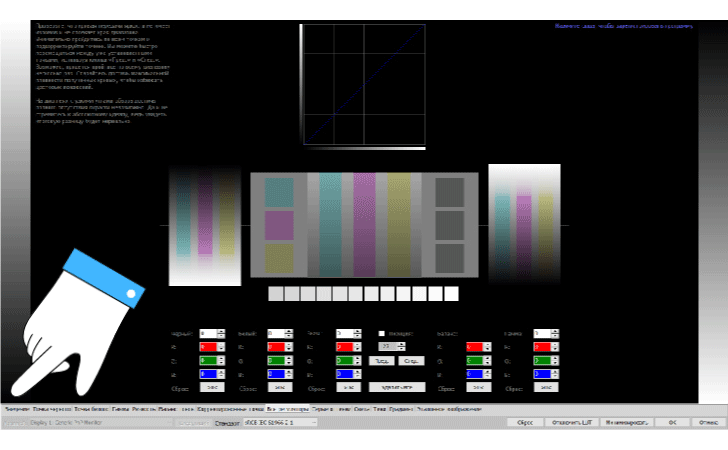Open the display selector dropdown at bottom left
This screenshot has height=450, width=728.
60,423
